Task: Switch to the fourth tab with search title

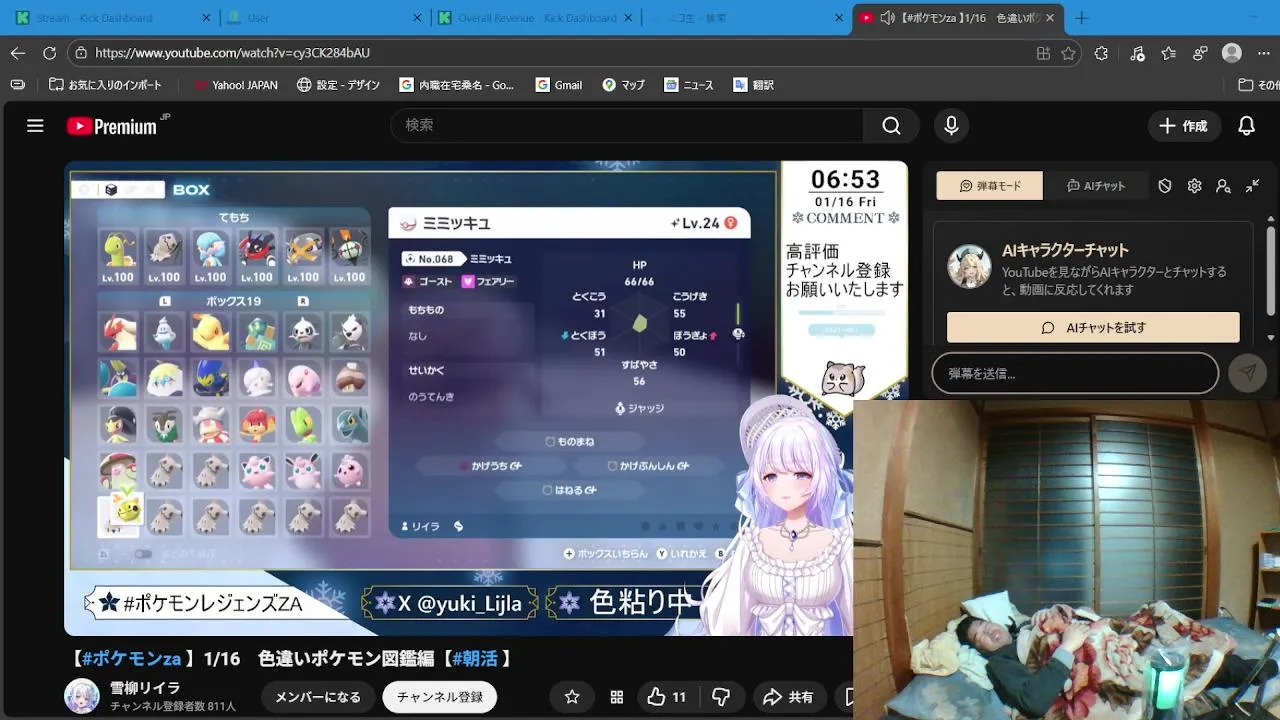Action: point(747,18)
